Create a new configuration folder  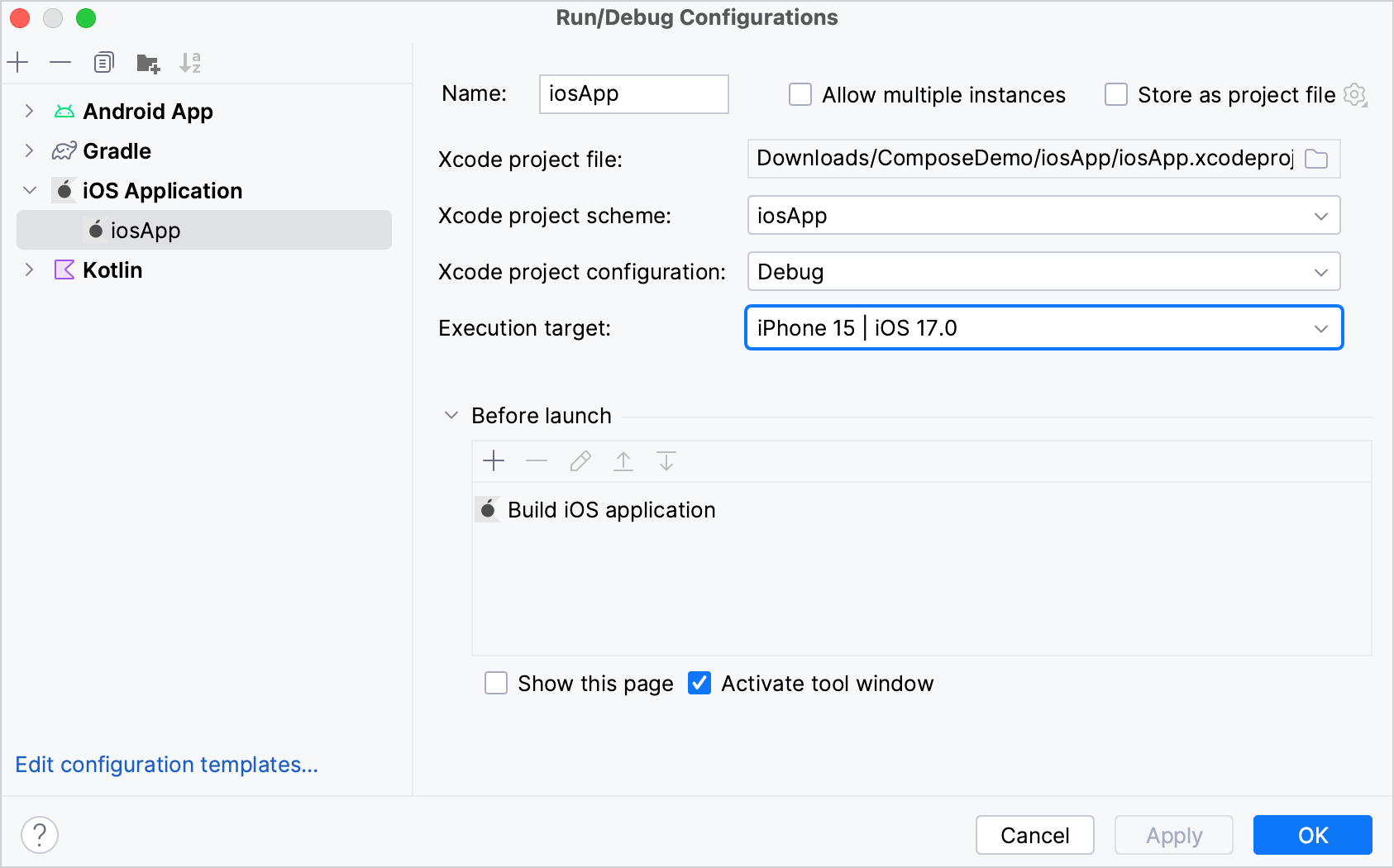(x=147, y=62)
